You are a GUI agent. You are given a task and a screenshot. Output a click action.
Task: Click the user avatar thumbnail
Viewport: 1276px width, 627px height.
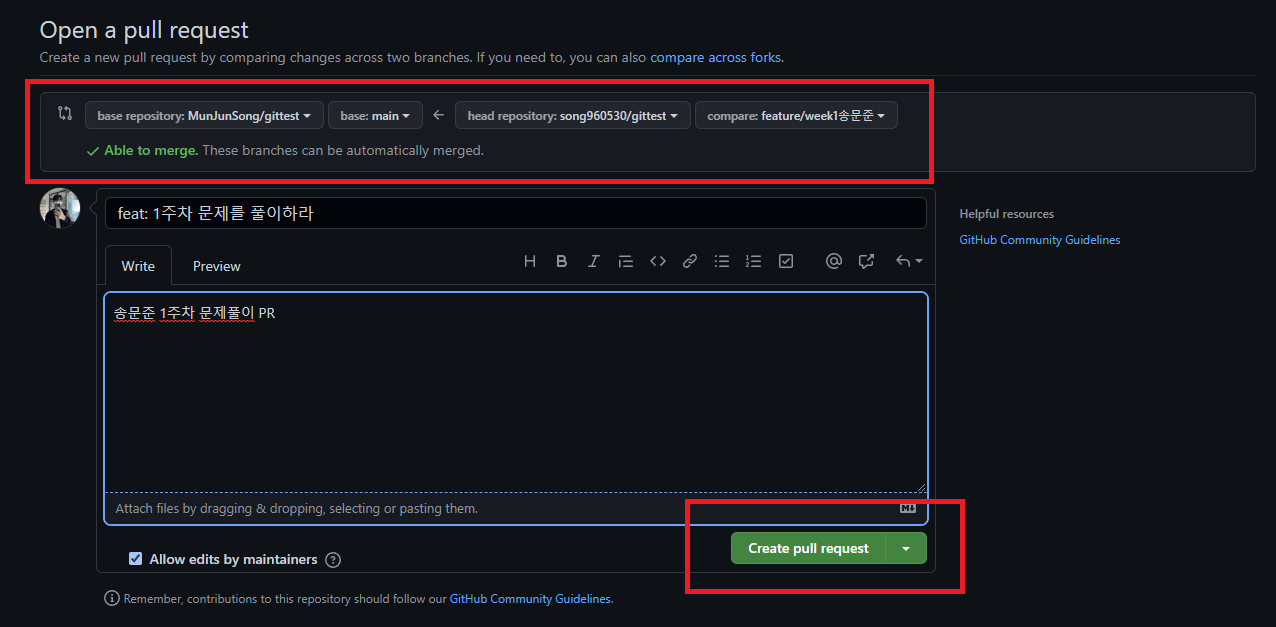pyautogui.click(x=60, y=208)
